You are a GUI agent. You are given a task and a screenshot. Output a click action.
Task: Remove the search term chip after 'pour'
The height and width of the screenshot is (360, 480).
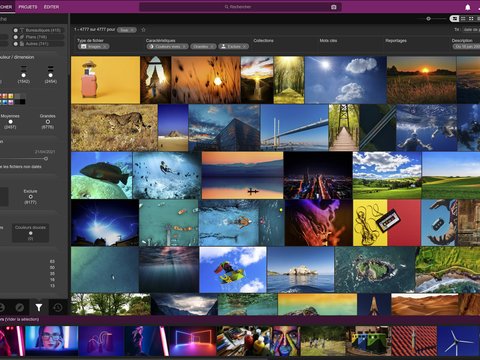click(132, 30)
